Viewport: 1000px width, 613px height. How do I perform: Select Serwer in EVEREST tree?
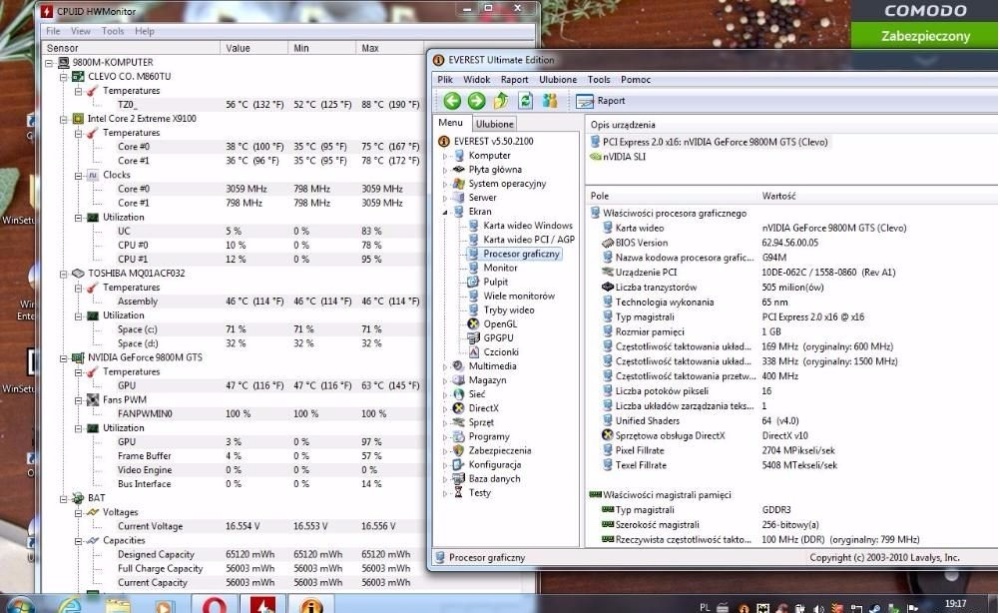[x=482, y=198]
